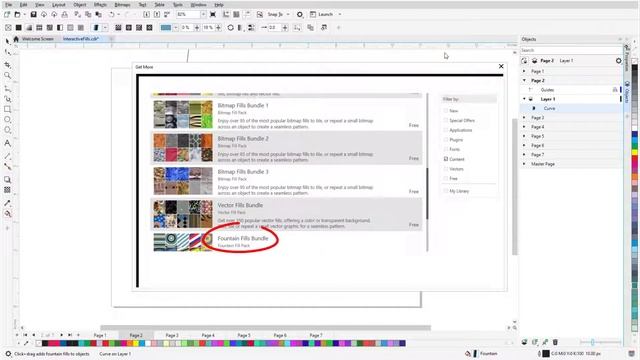Expand Page 5 in Objects docker
Image resolution: width=640 pixels, height=360 pixels.
(524, 136)
